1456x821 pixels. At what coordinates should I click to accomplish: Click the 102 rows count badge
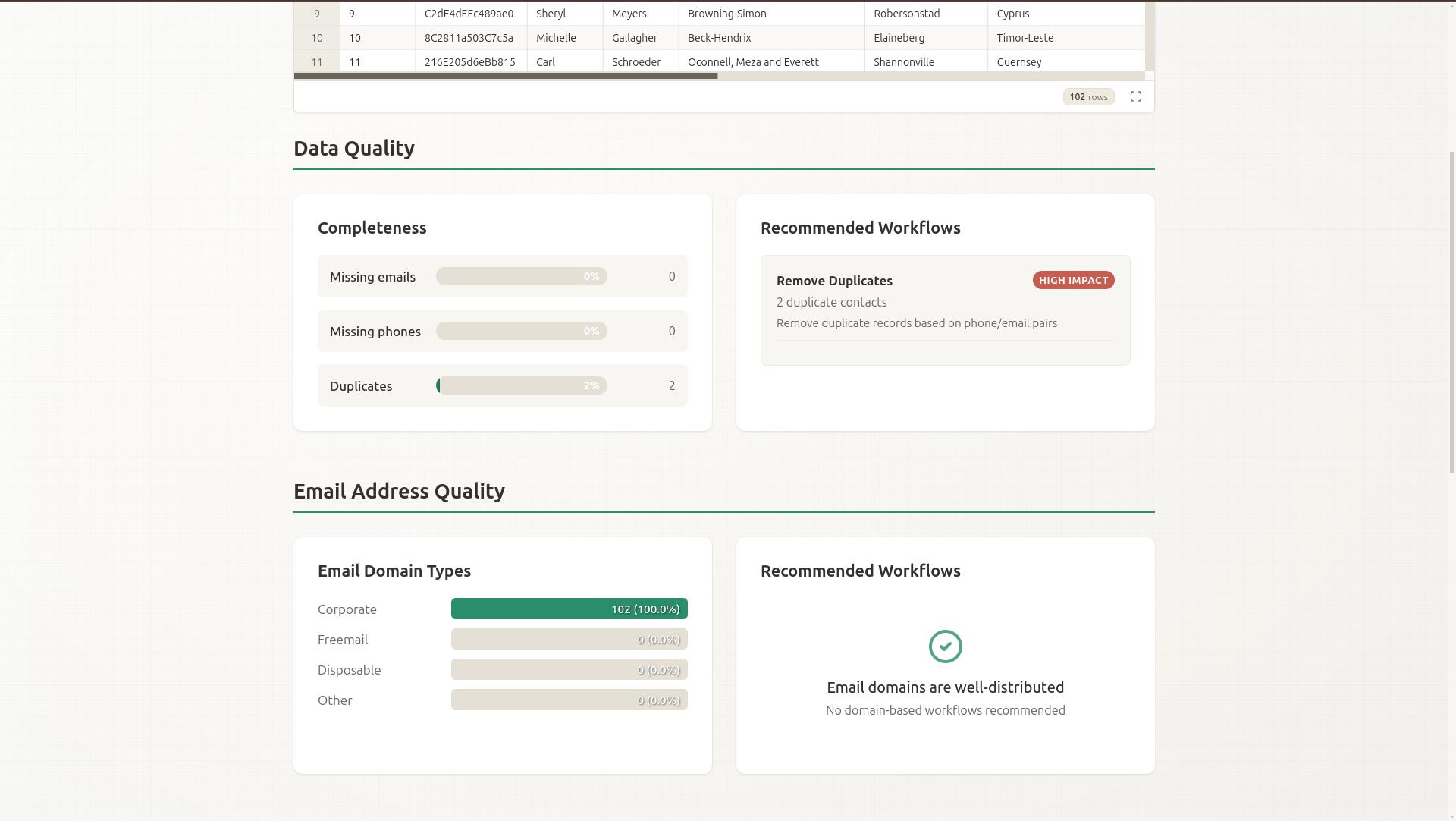click(1088, 96)
